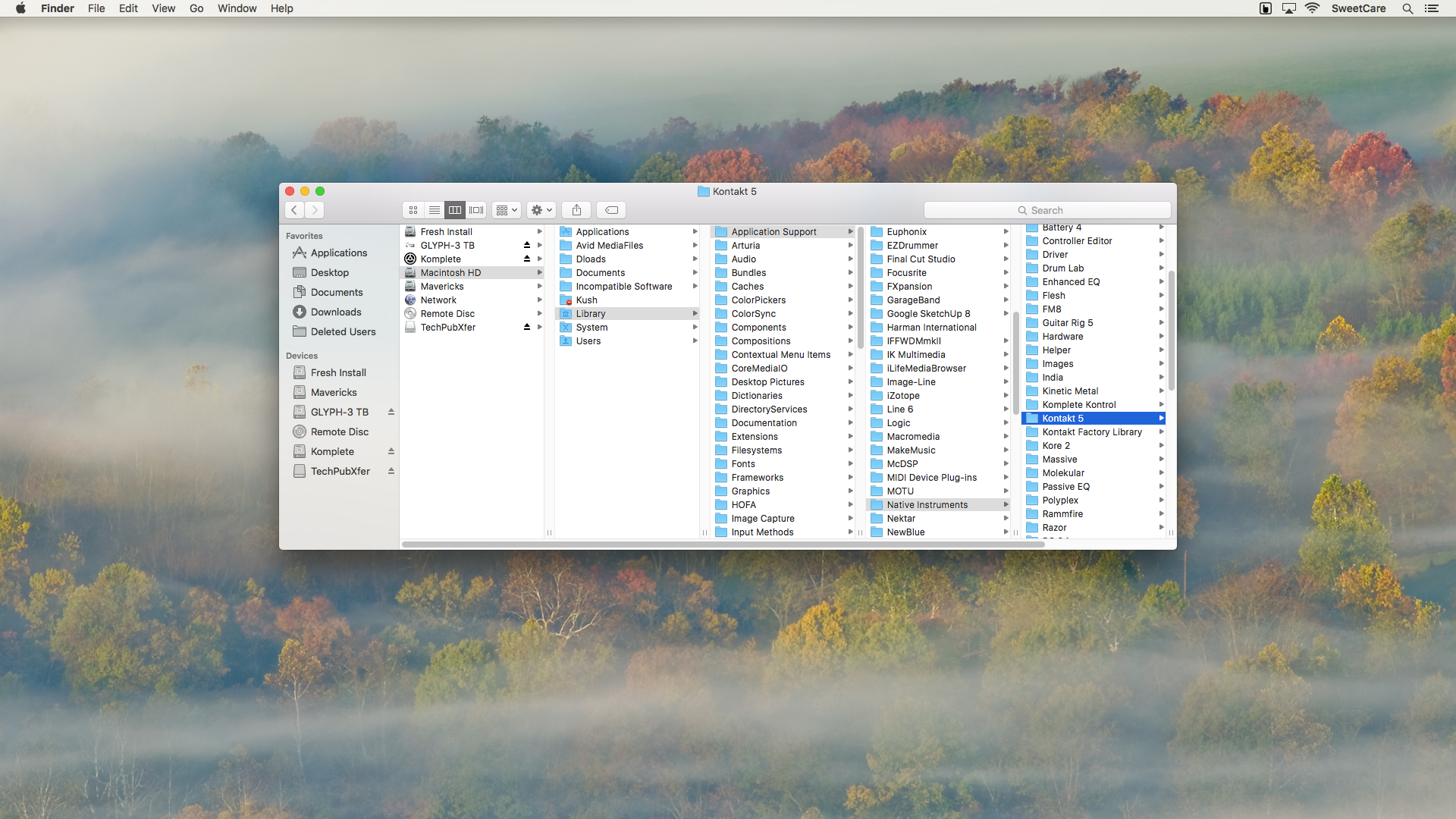Eject GLYPH-3 TB from the sidebar
Image resolution: width=1456 pixels, height=819 pixels.
coord(391,413)
